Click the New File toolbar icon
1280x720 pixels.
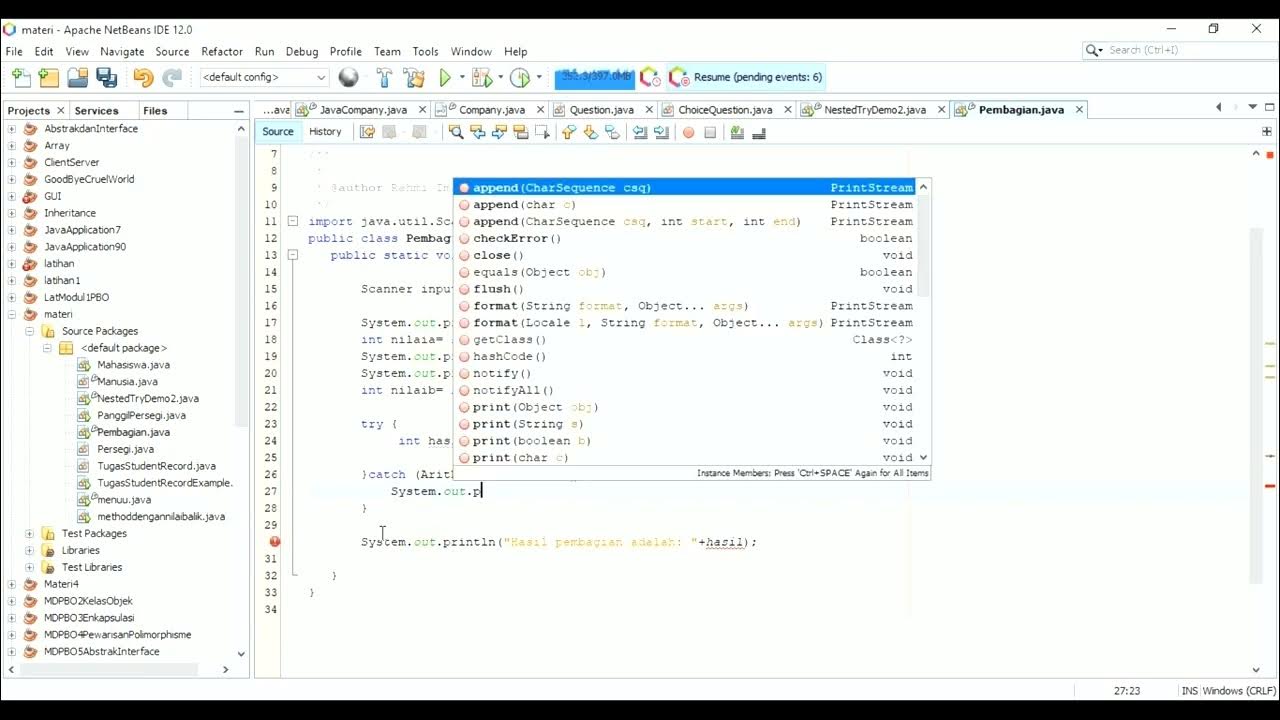(x=21, y=77)
